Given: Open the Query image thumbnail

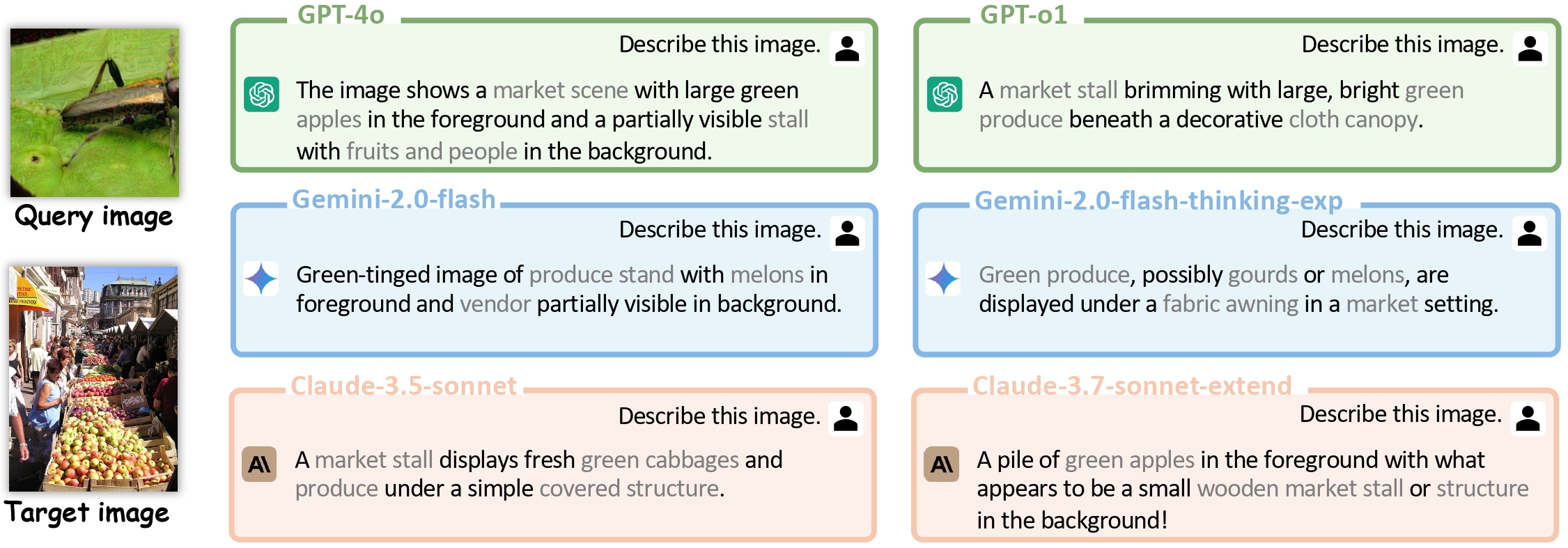Looking at the screenshot, I should point(95,113).
